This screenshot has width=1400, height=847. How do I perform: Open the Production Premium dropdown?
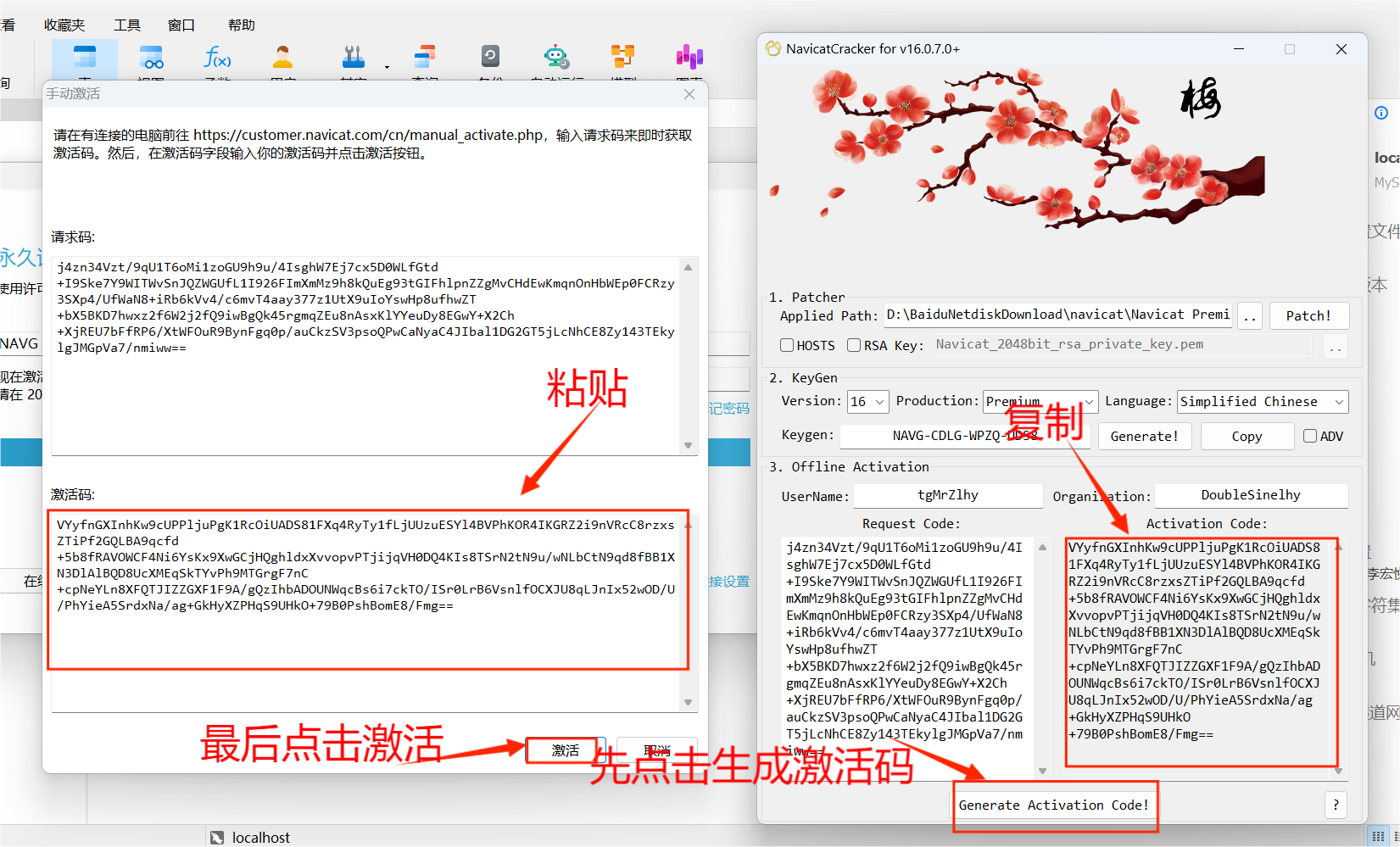1040,402
